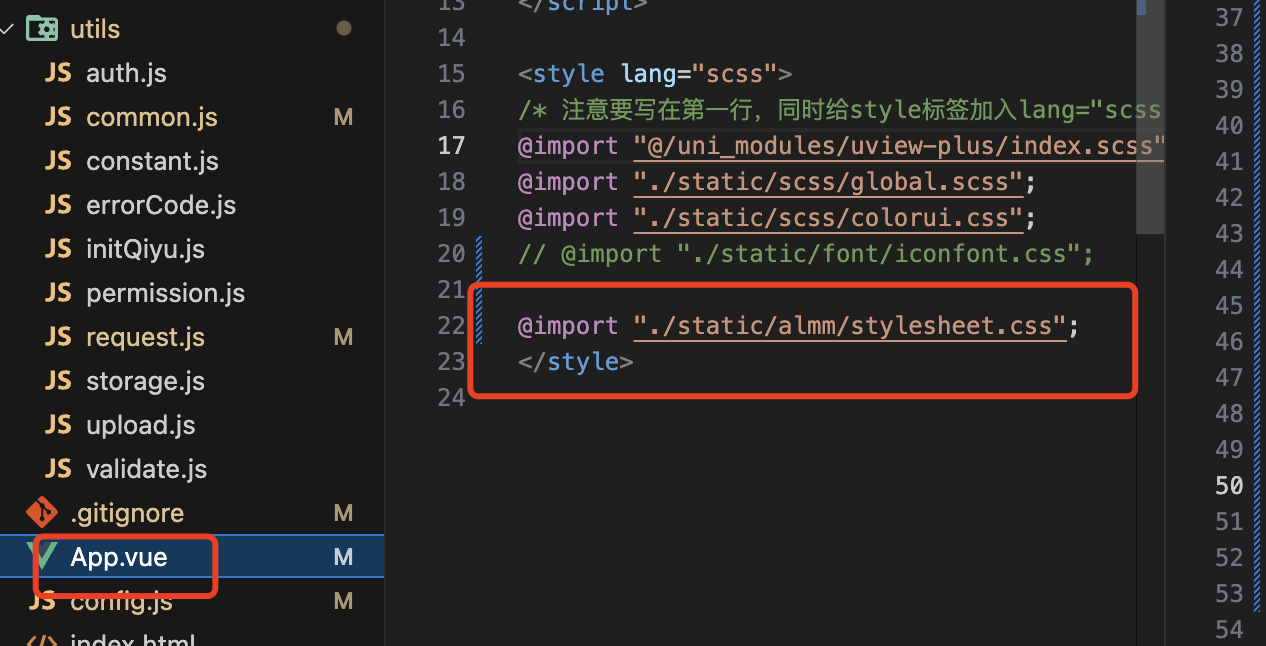This screenshot has width=1266, height=646.
Task: Click JS icon beside constant.js
Action: [58, 161]
